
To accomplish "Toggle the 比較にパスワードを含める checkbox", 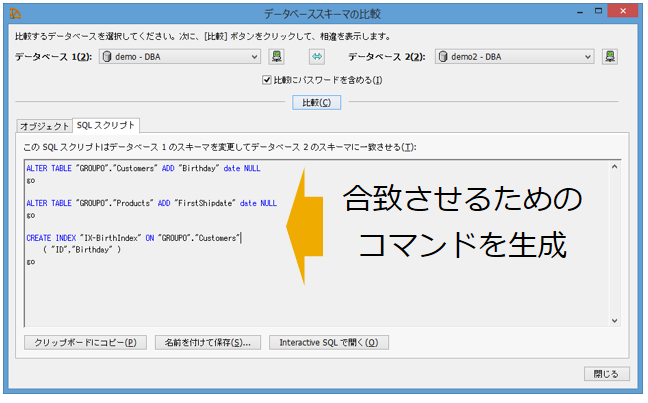I will coord(267,80).
